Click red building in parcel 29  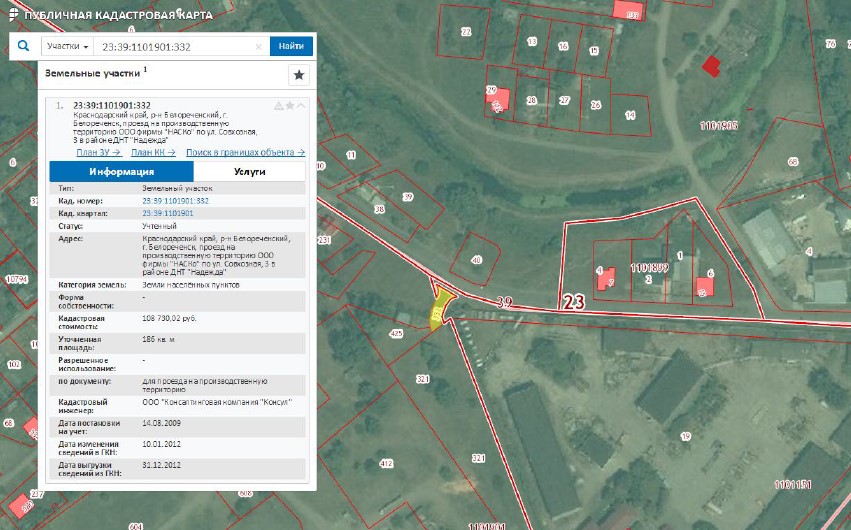click(499, 100)
